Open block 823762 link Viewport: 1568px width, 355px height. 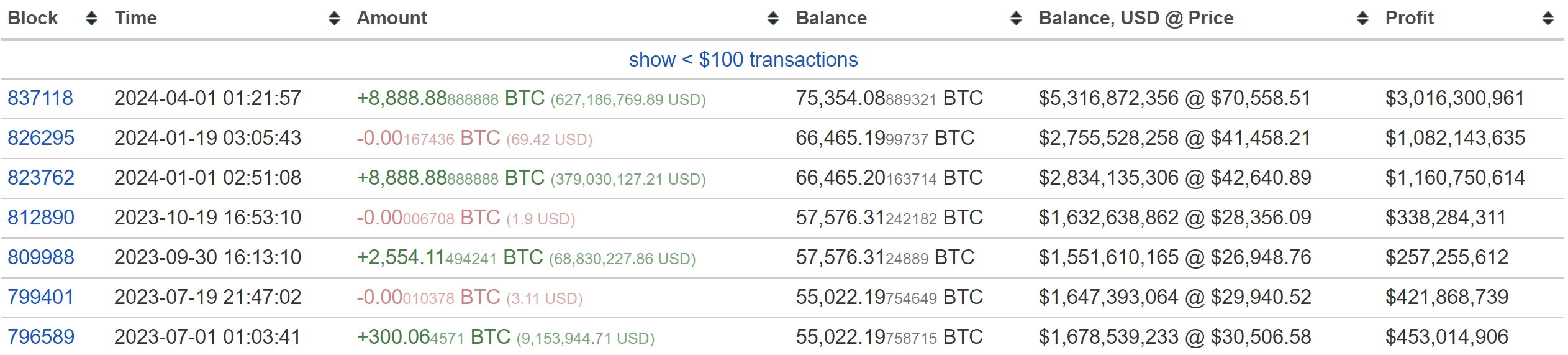pyautogui.click(x=41, y=178)
